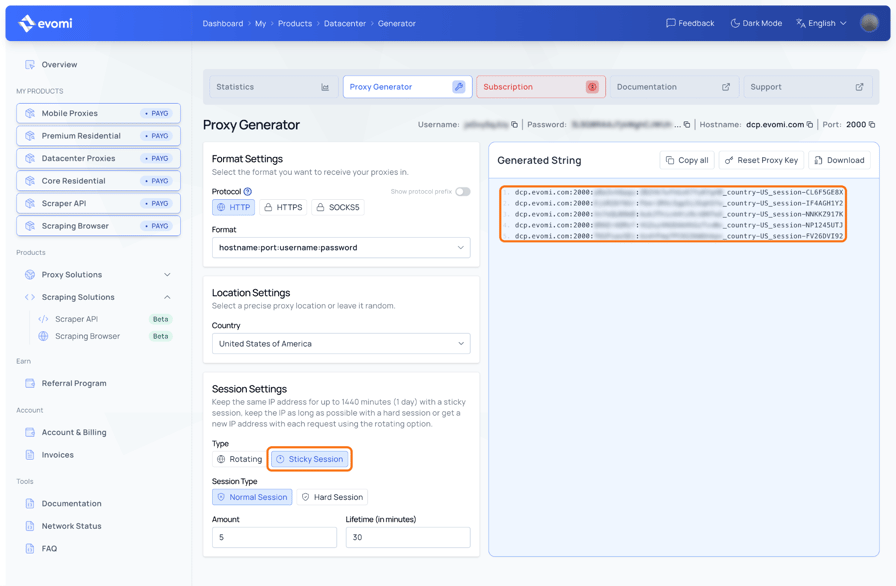This screenshot has height=586, width=896.
Task: Click Copy all button
Action: [687, 160]
